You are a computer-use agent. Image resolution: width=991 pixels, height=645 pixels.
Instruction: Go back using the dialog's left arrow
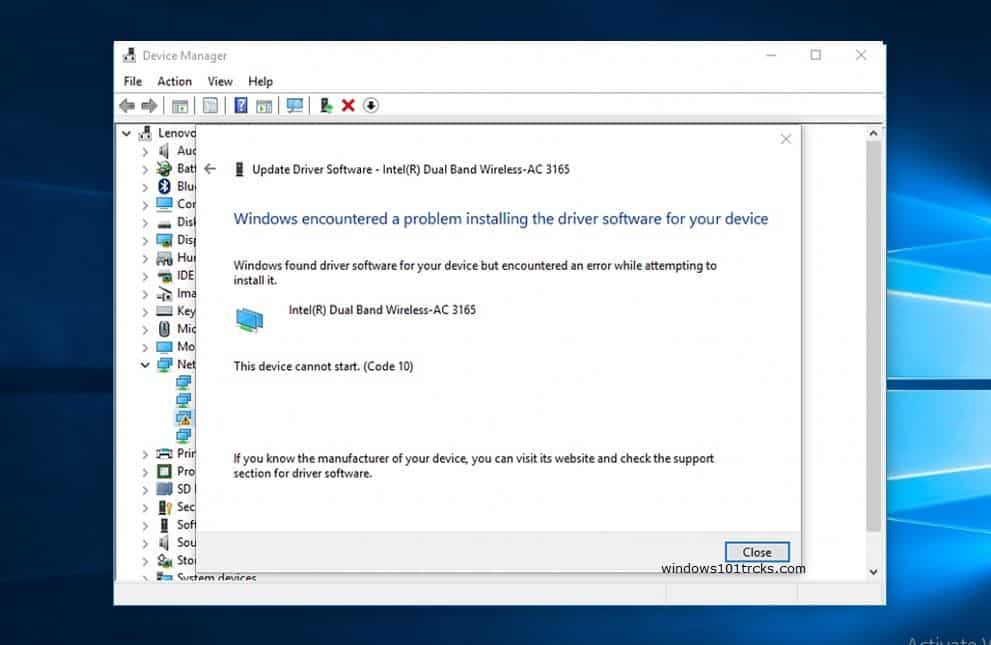[x=210, y=169]
